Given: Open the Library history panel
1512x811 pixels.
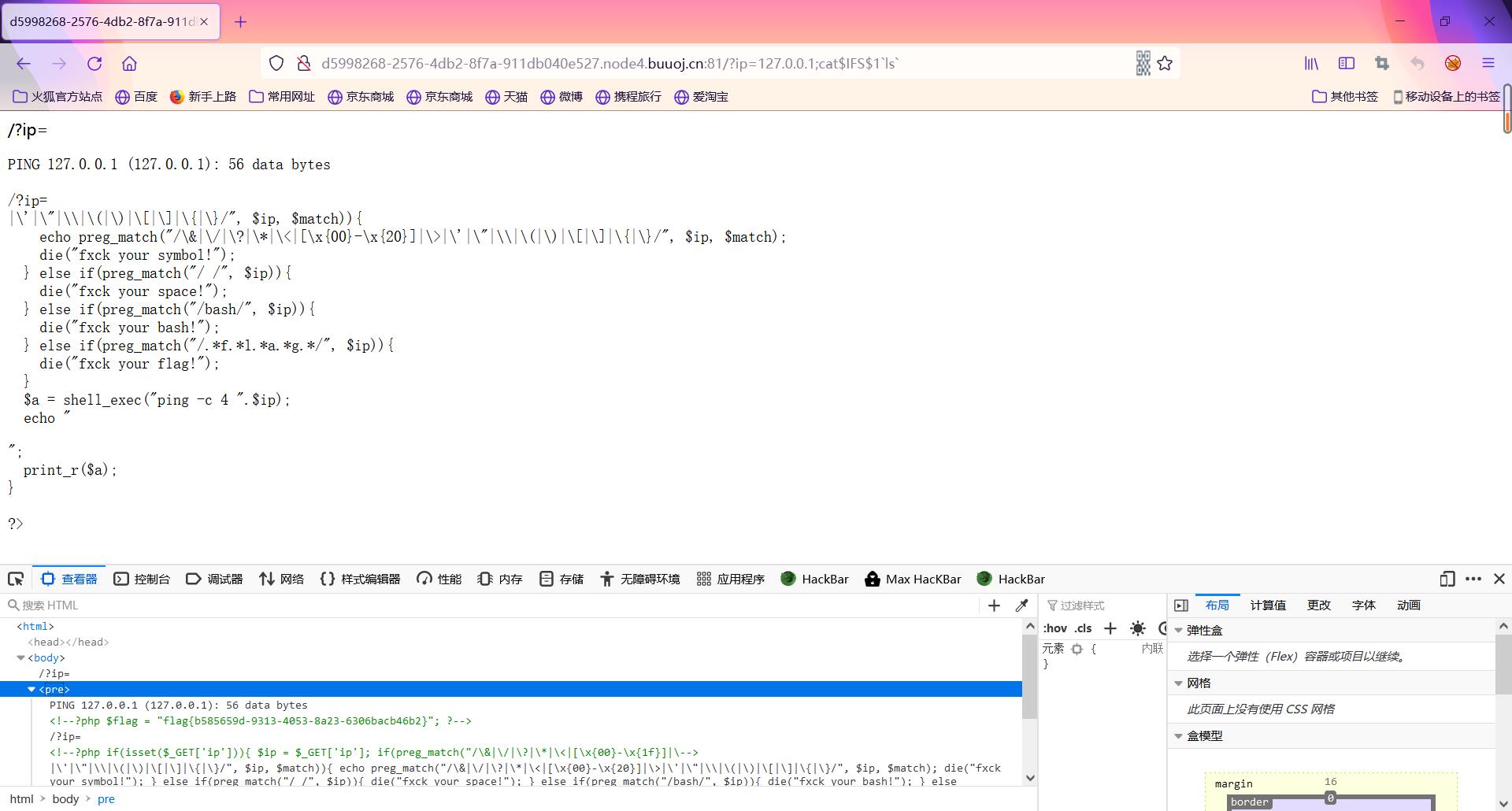Looking at the screenshot, I should pyautogui.click(x=1311, y=64).
